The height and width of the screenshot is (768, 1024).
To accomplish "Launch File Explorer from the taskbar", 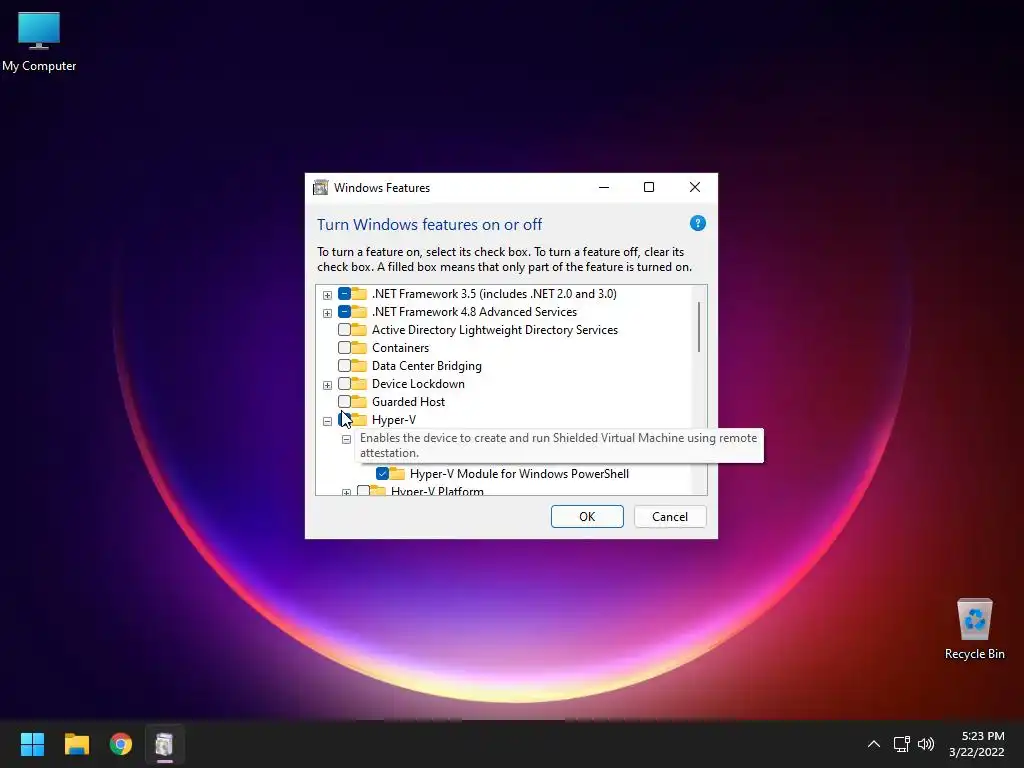I will click(76, 744).
